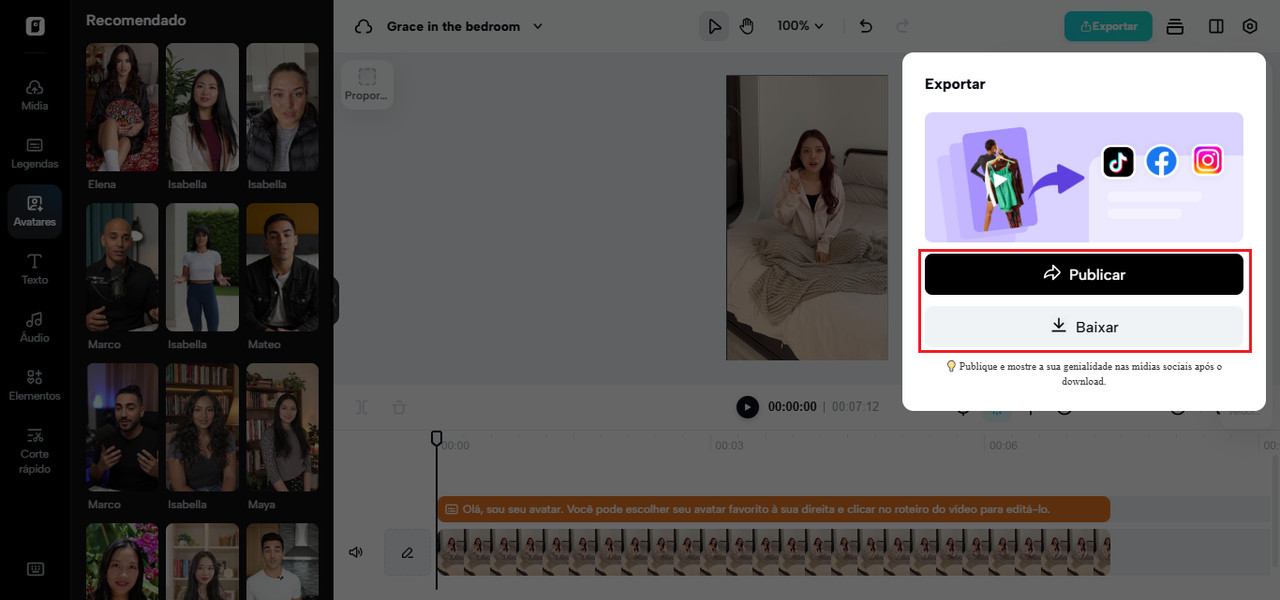Select the Texto tool in sidebar
The height and width of the screenshot is (600, 1280).
(35, 268)
